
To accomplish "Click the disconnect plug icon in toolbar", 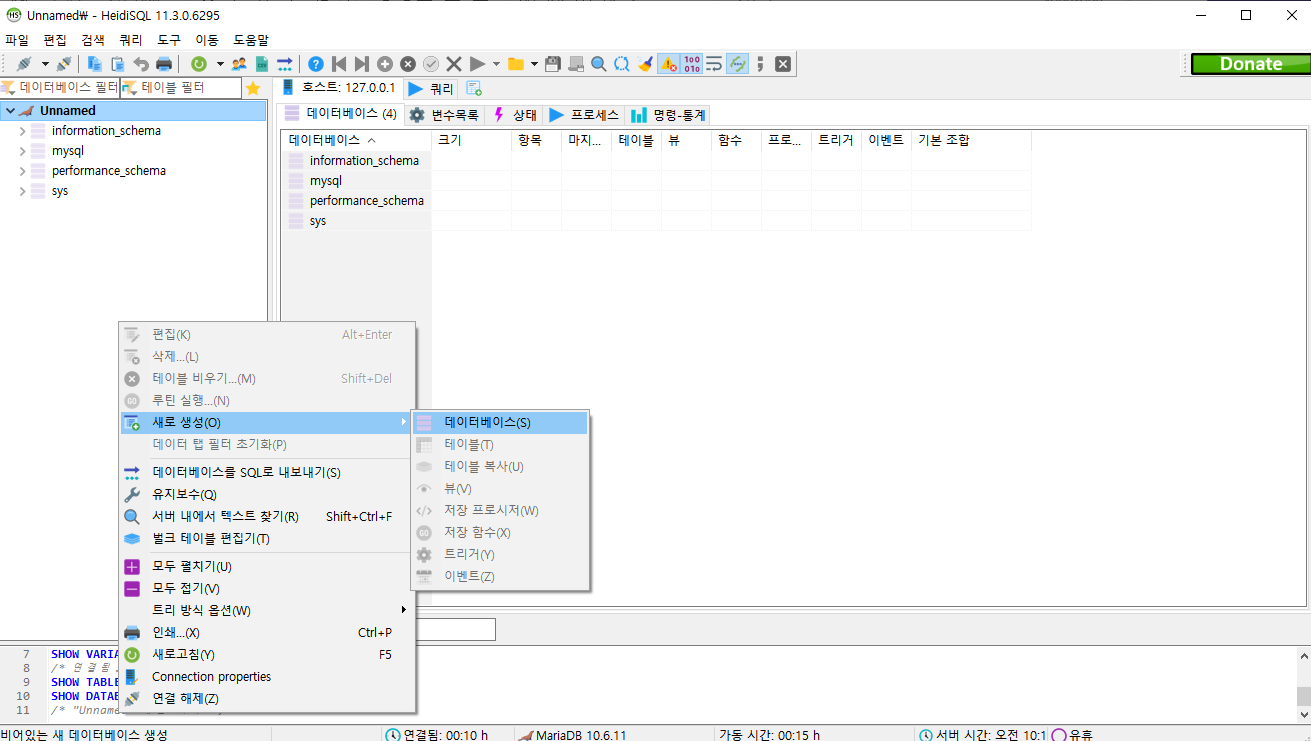I will tap(64, 63).
